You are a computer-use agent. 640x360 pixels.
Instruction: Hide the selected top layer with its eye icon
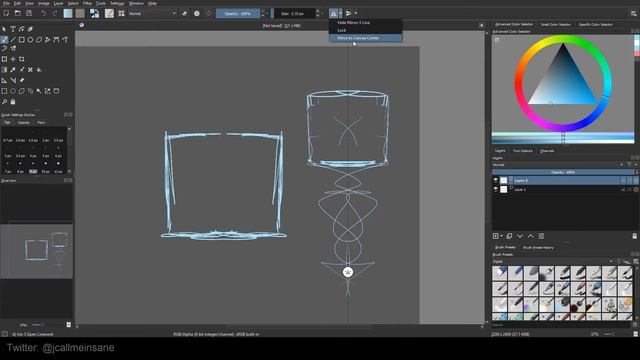496,180
